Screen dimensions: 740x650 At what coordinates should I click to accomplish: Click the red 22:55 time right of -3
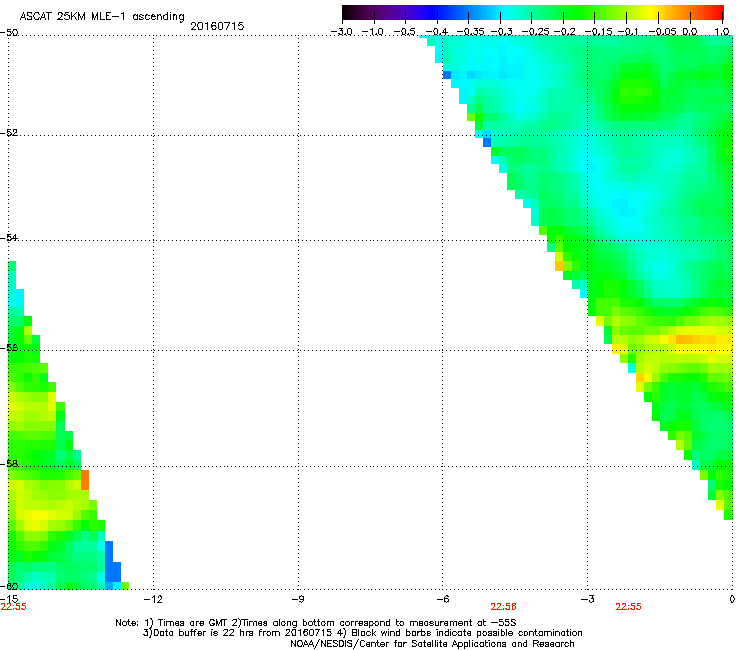[x=628, y=607]
